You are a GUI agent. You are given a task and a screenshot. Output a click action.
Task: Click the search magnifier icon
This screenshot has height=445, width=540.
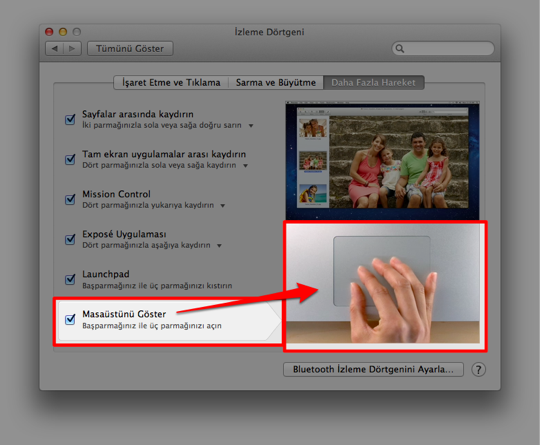(400, 49)
